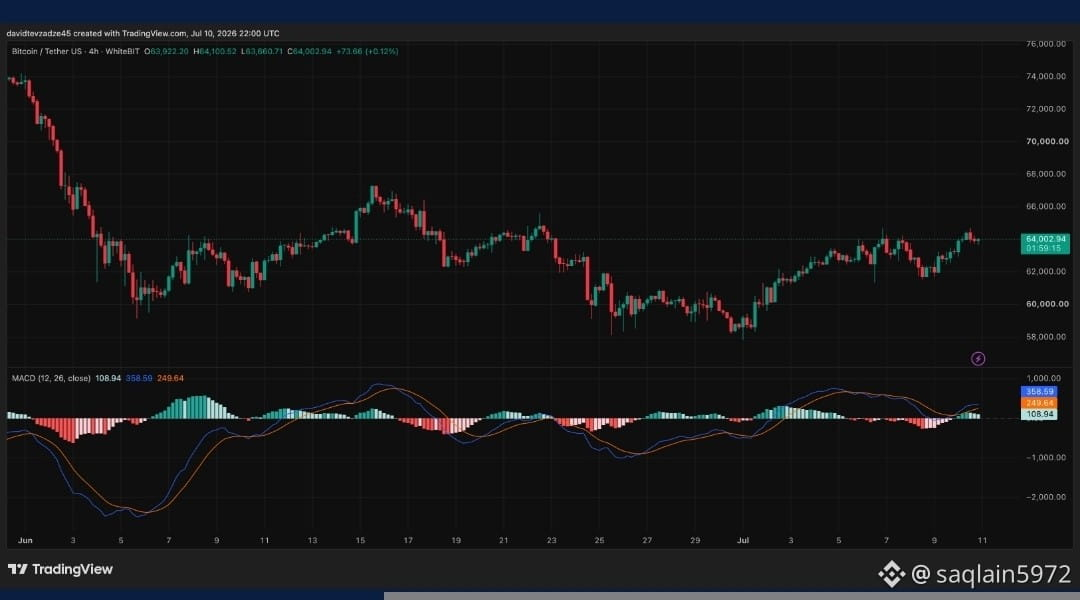Click the Binance logo beside saqlain5972
Screen dimensions: 1080x600
click(x=891, y=574)
